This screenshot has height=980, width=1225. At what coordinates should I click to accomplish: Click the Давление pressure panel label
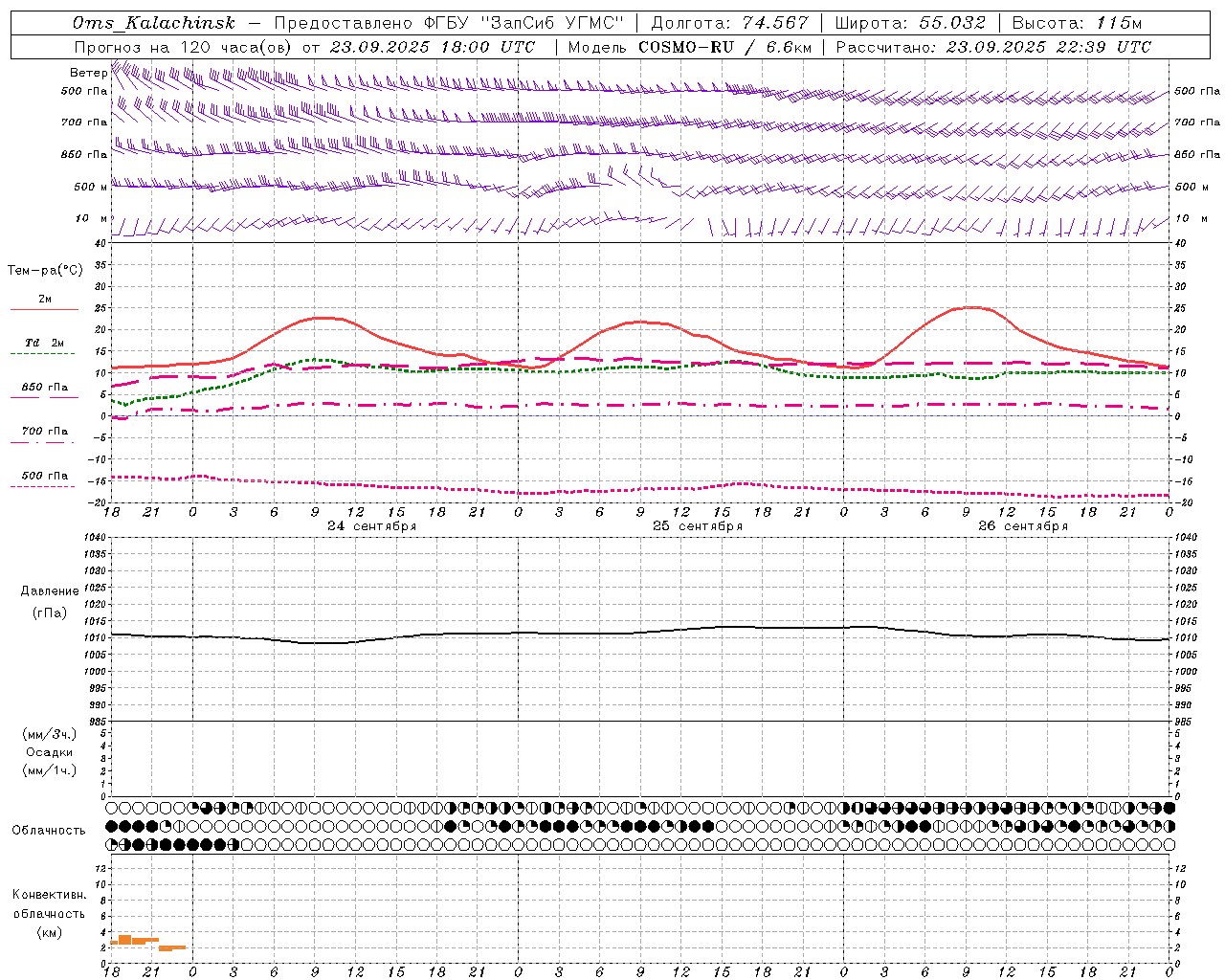(x=50, y=591)
